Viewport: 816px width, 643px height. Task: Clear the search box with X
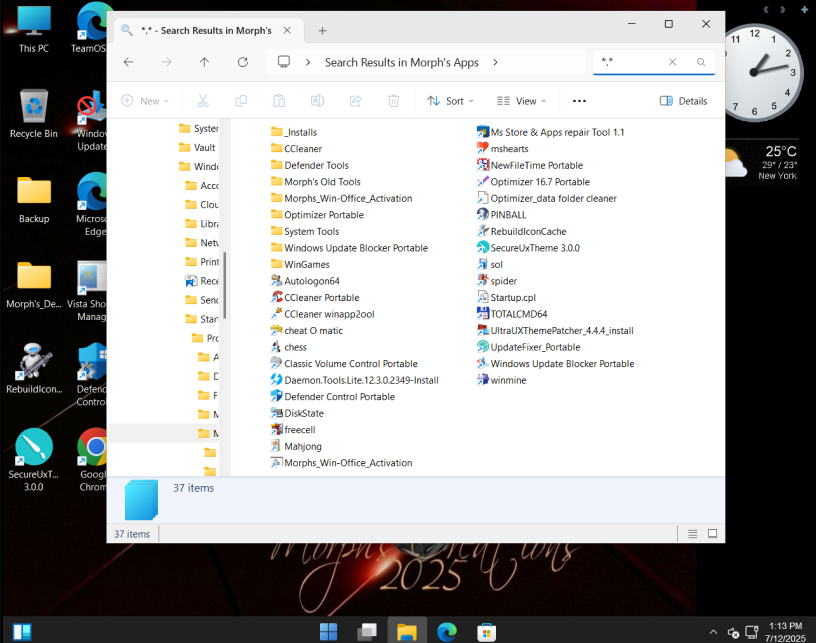(x=672, y=62)
